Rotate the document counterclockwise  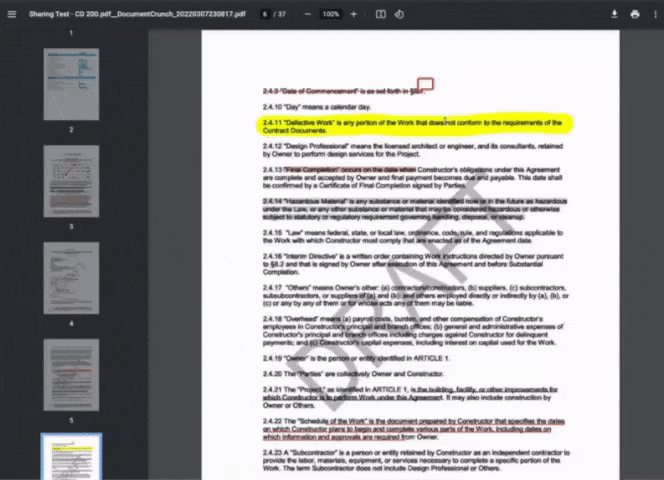399,14
